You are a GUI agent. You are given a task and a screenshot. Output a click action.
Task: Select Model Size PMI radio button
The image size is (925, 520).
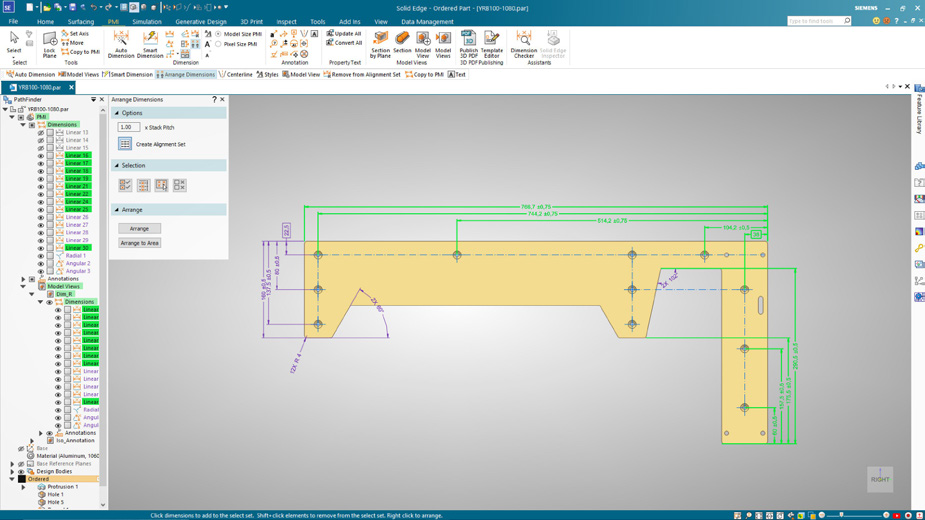pyautogui.click(x=218, y=34)
